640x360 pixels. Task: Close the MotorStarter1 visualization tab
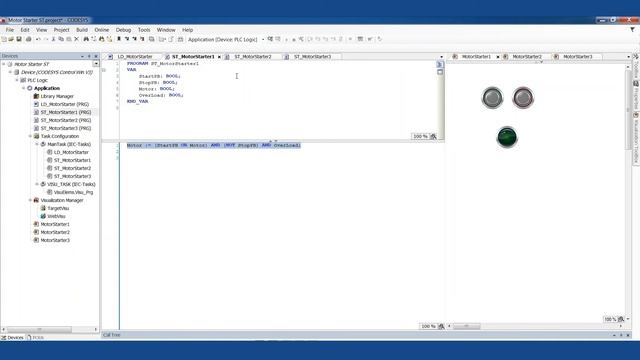[498, 57]
